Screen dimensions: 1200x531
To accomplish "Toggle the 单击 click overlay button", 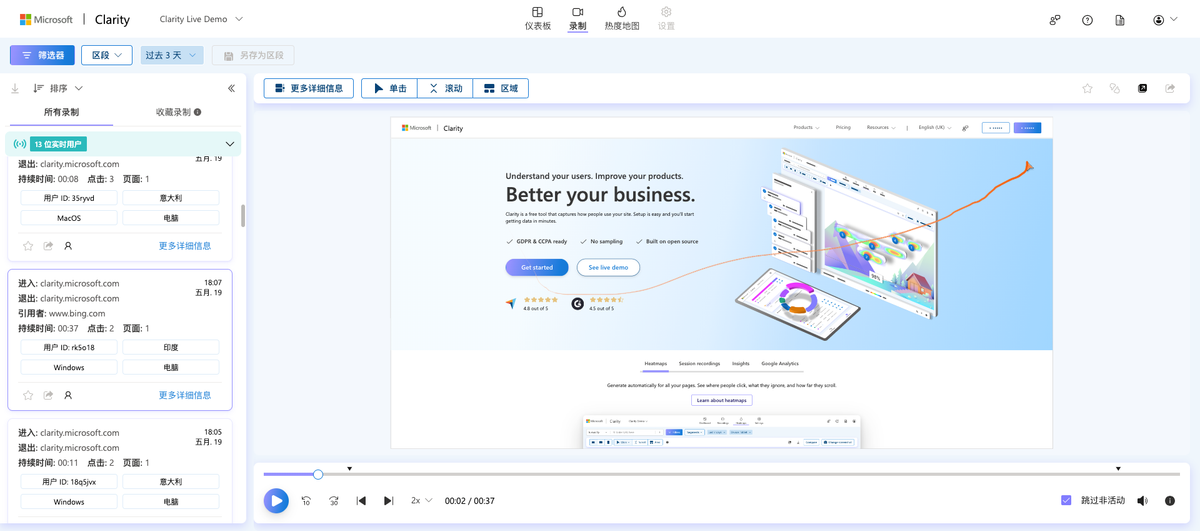I will point(389,88).
